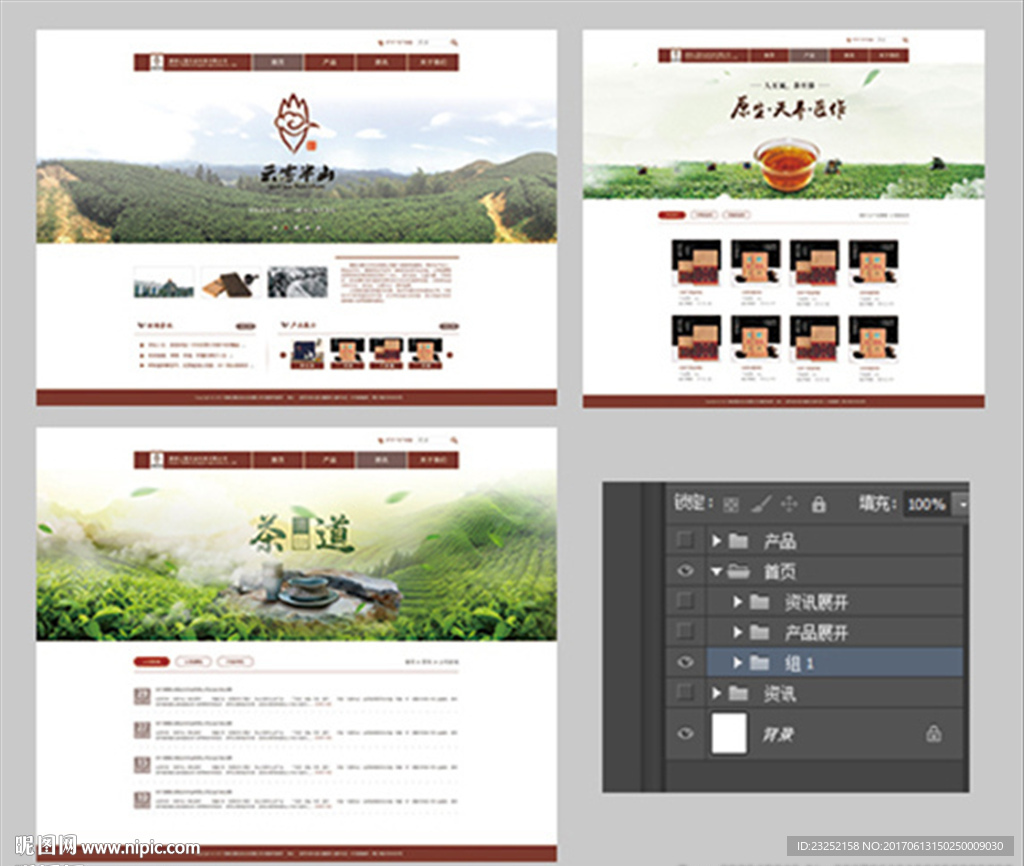The width and height of the screenshot is (1024, 866).
Task: Click the lock all padlock icon
Action: tap(818, 504)
